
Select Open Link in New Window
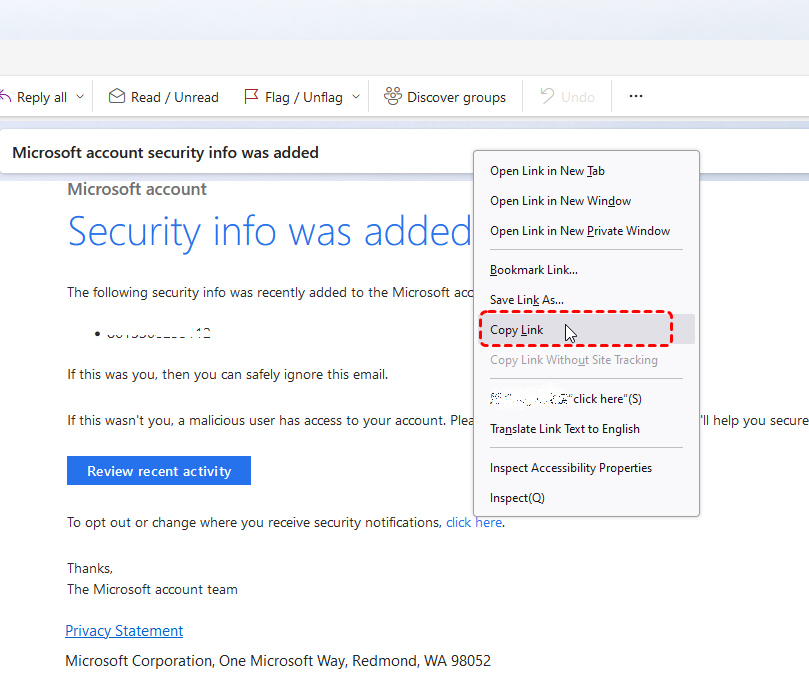coord(560,201)
